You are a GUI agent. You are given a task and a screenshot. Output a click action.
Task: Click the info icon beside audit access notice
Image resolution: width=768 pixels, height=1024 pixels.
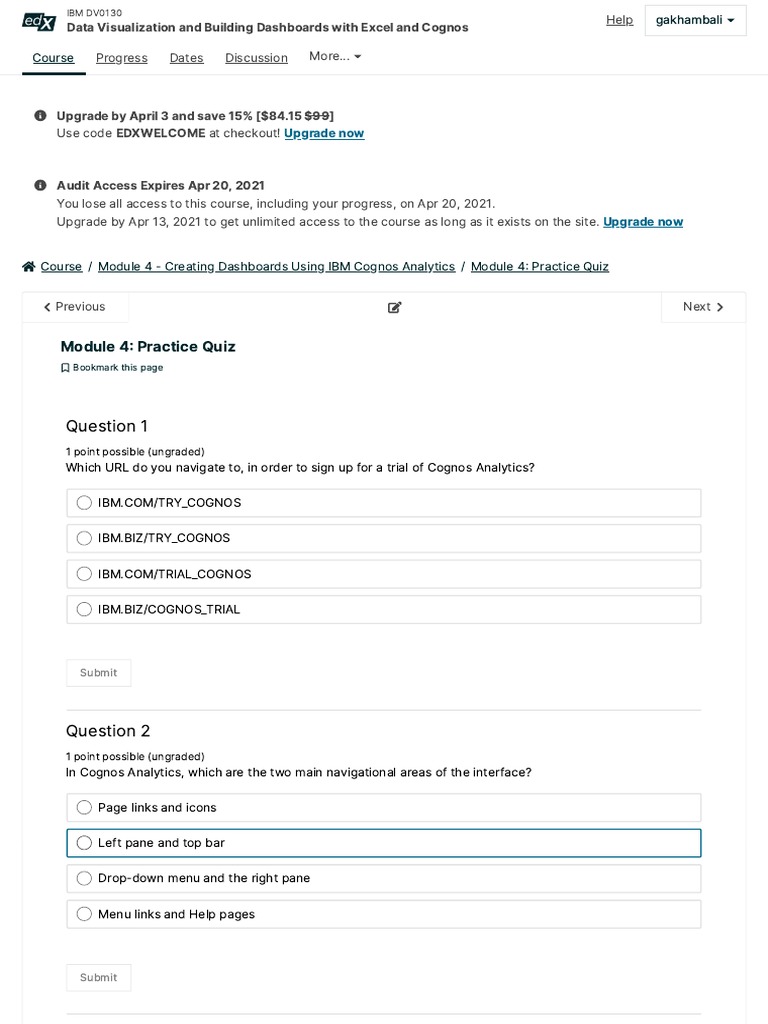[x=40, y=185]
